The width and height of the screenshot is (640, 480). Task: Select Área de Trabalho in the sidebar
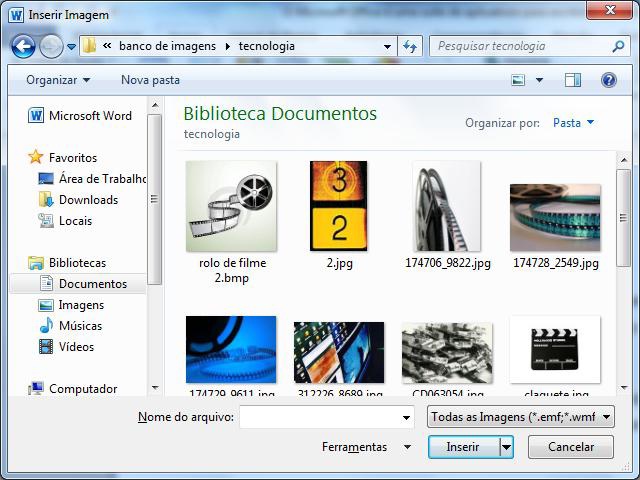(102, 178)
